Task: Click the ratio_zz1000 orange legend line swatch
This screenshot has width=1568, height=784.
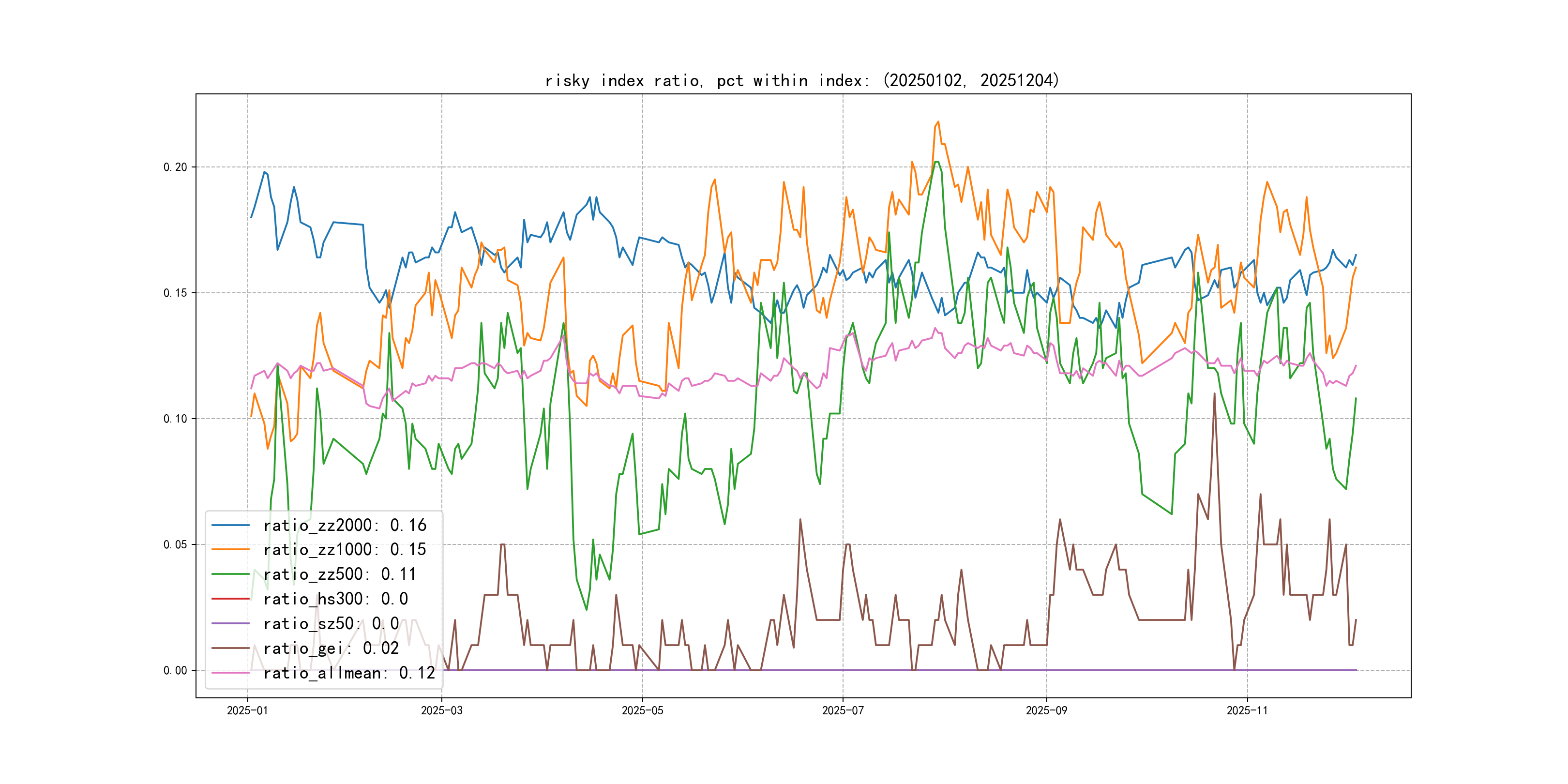Action: [x=230, y=549]
